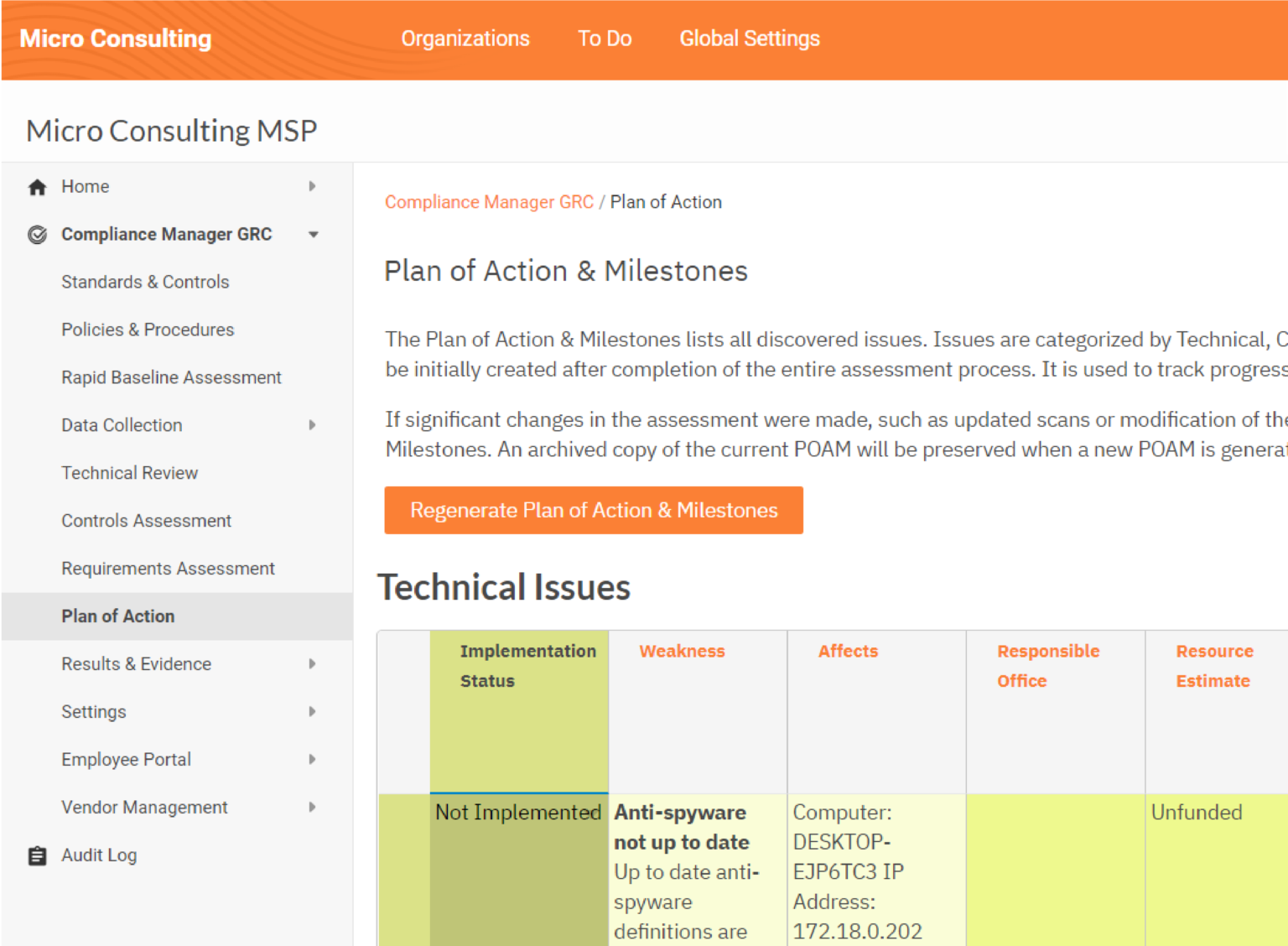This screenshot has width=1288, height=946.
Task: Expand the Settings submenu
Action: 313,711
